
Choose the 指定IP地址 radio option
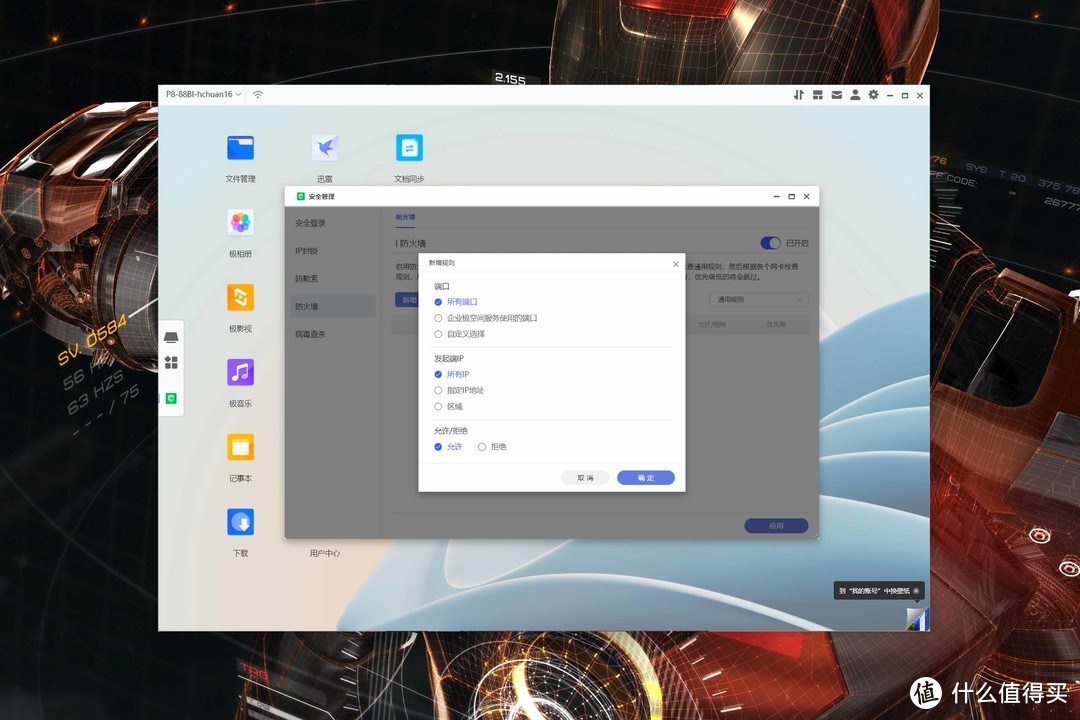438,390
